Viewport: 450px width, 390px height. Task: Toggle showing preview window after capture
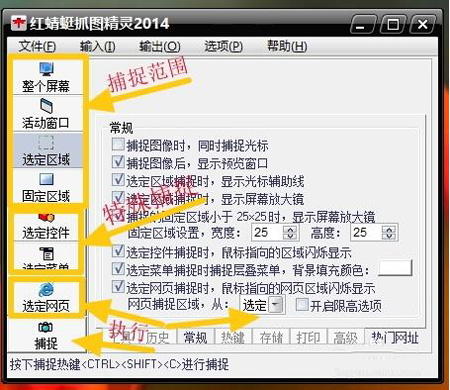[118, 162]
